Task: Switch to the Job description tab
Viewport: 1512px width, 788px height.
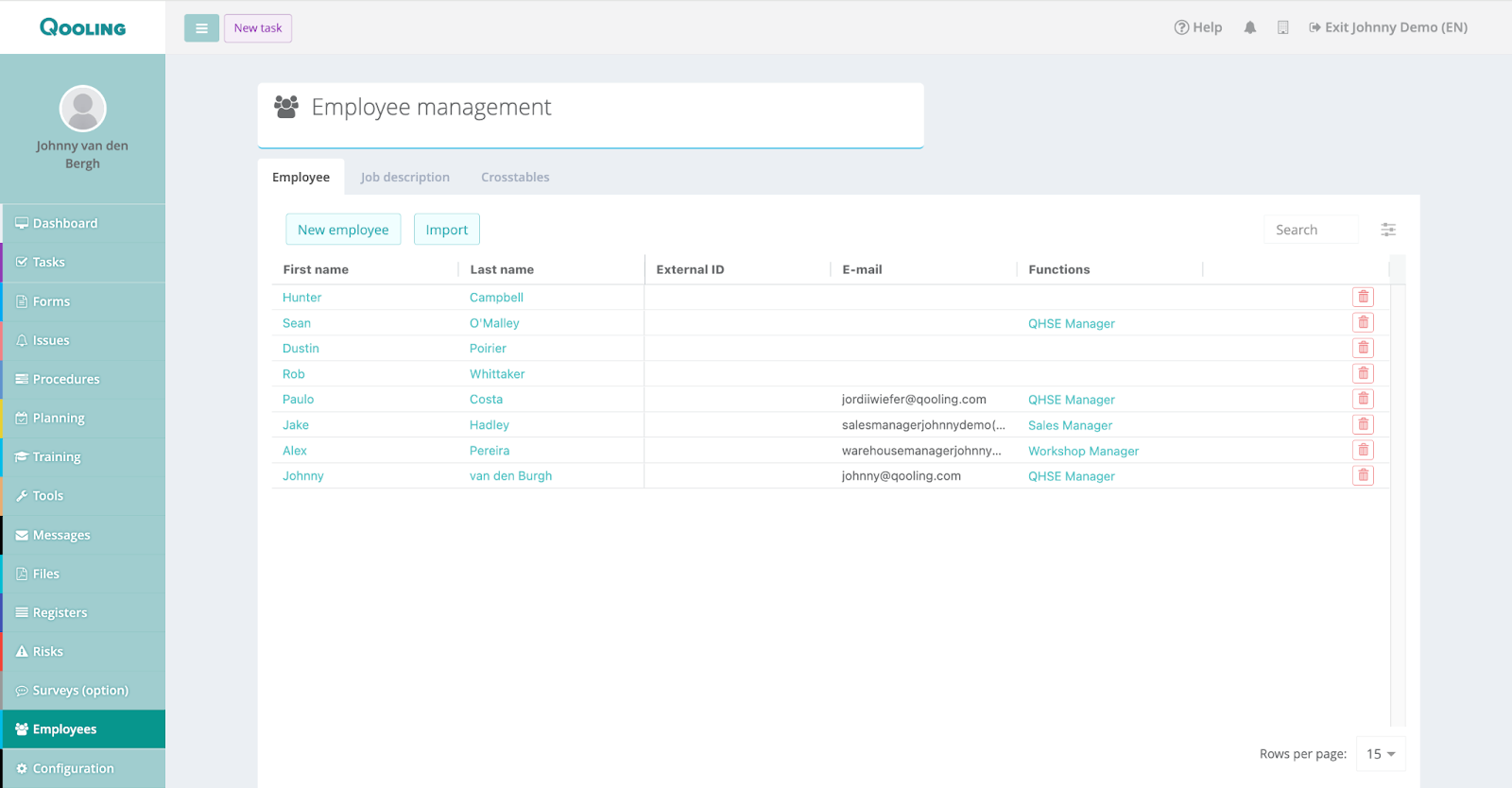Action: pos(404,177)
